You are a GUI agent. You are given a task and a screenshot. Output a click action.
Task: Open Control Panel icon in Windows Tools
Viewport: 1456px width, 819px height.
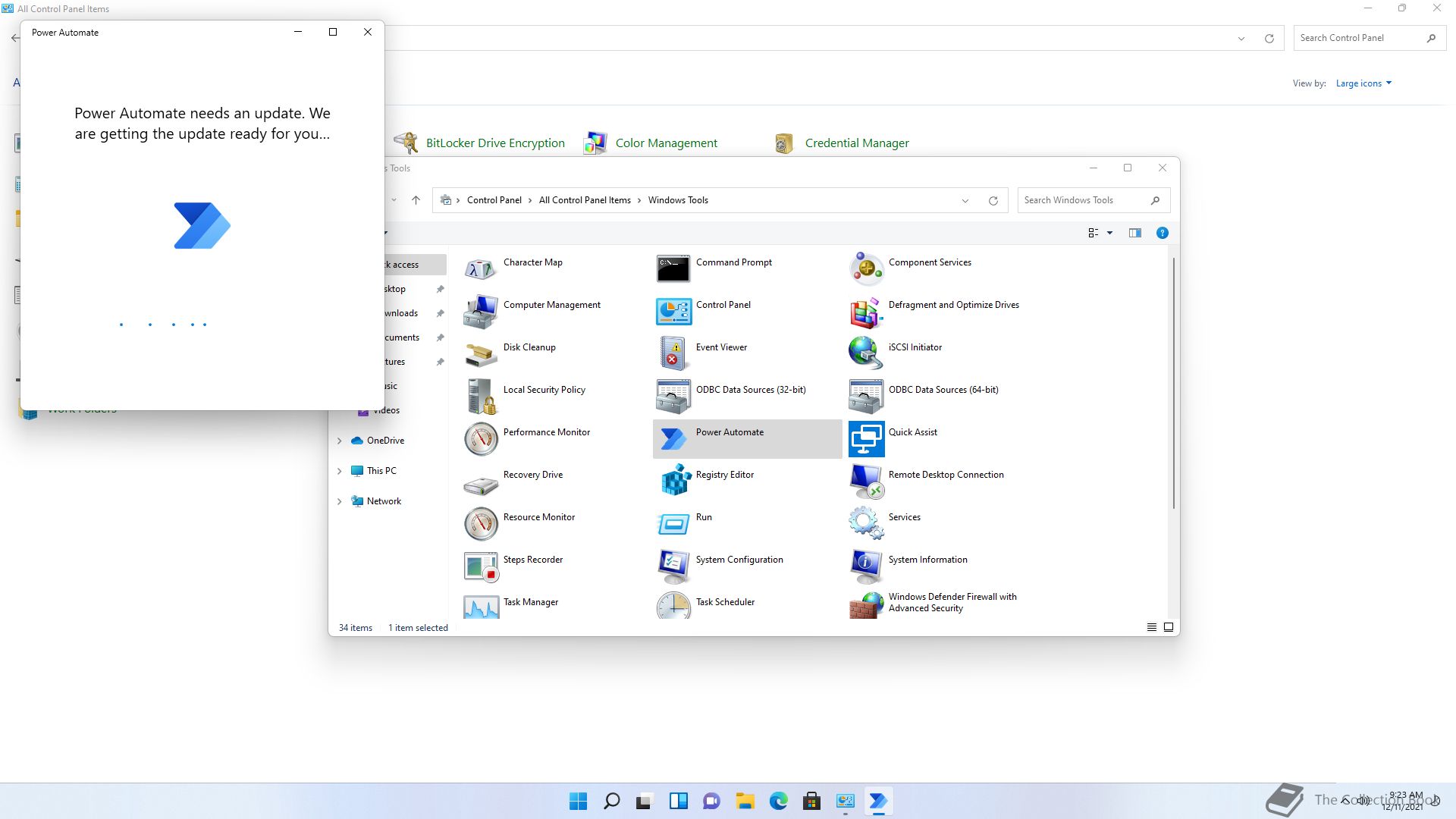click(x=673, y=311)
